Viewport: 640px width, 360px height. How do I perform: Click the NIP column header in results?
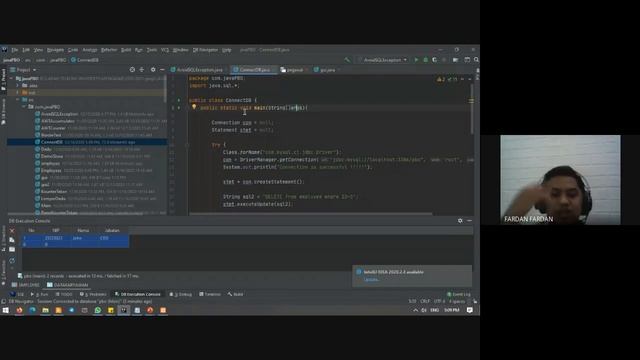56,230
